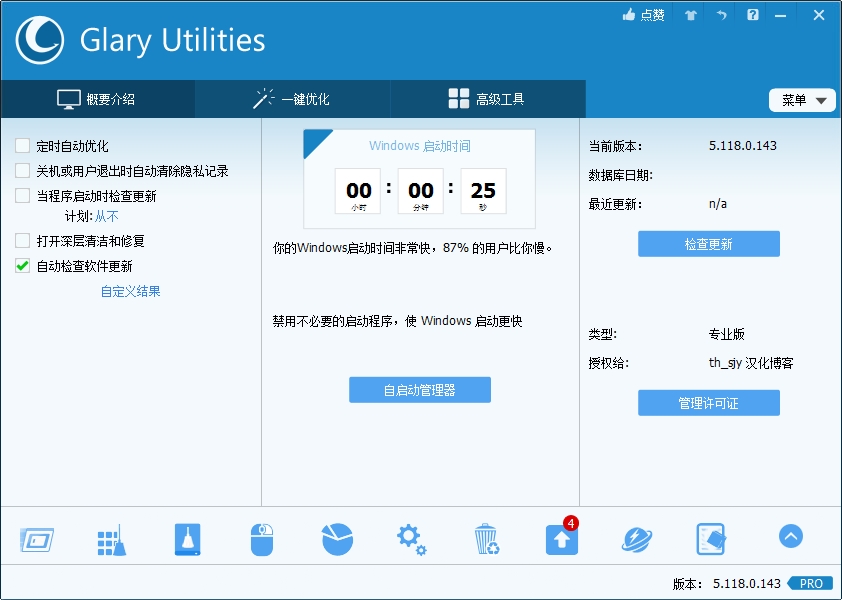Open the planet browser assistant icon

pyautogui.click(x=637, y=539)
